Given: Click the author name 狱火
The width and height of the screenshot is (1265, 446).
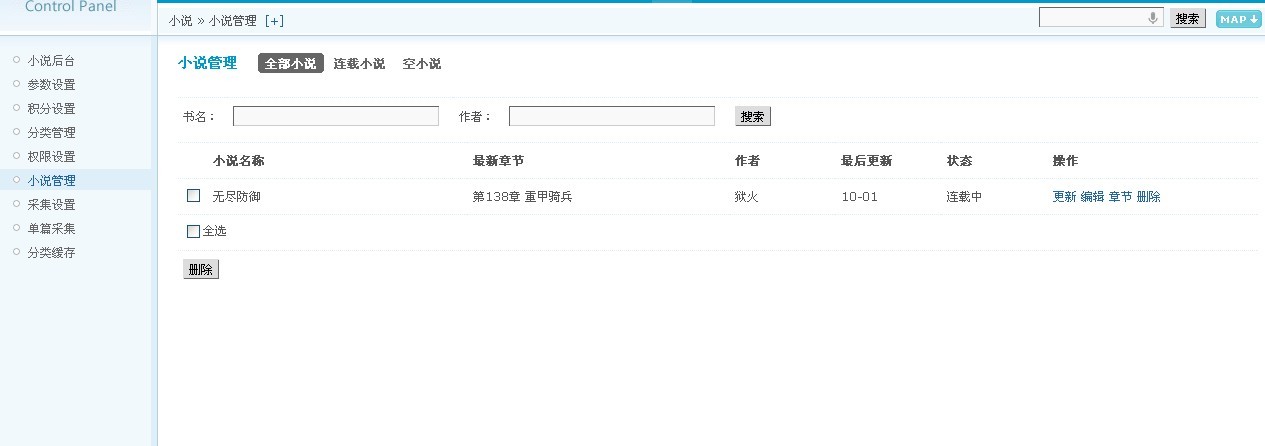Looking at the screenshot, I should (747, 197).
